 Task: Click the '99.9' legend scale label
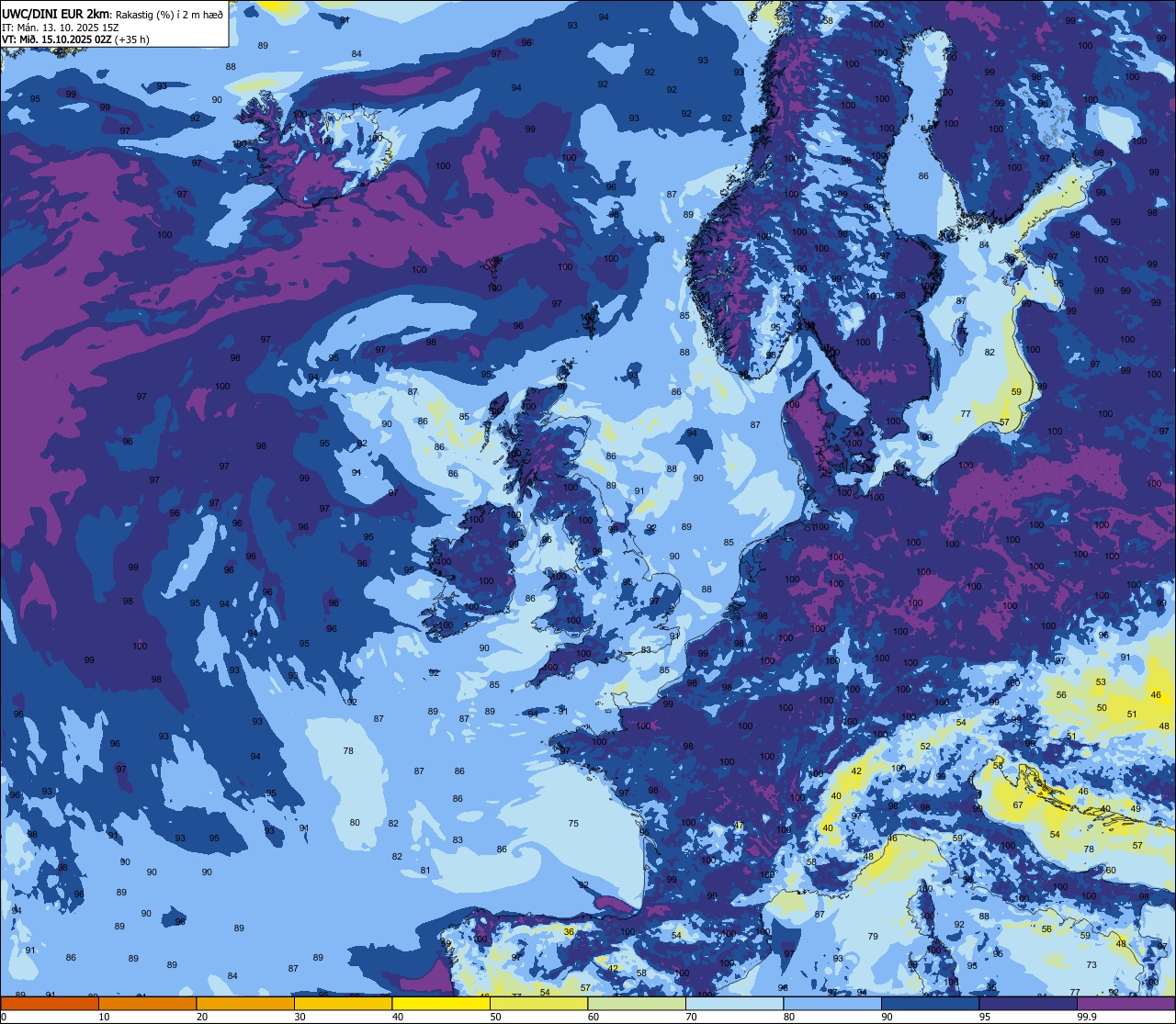click(1087, 1017)
